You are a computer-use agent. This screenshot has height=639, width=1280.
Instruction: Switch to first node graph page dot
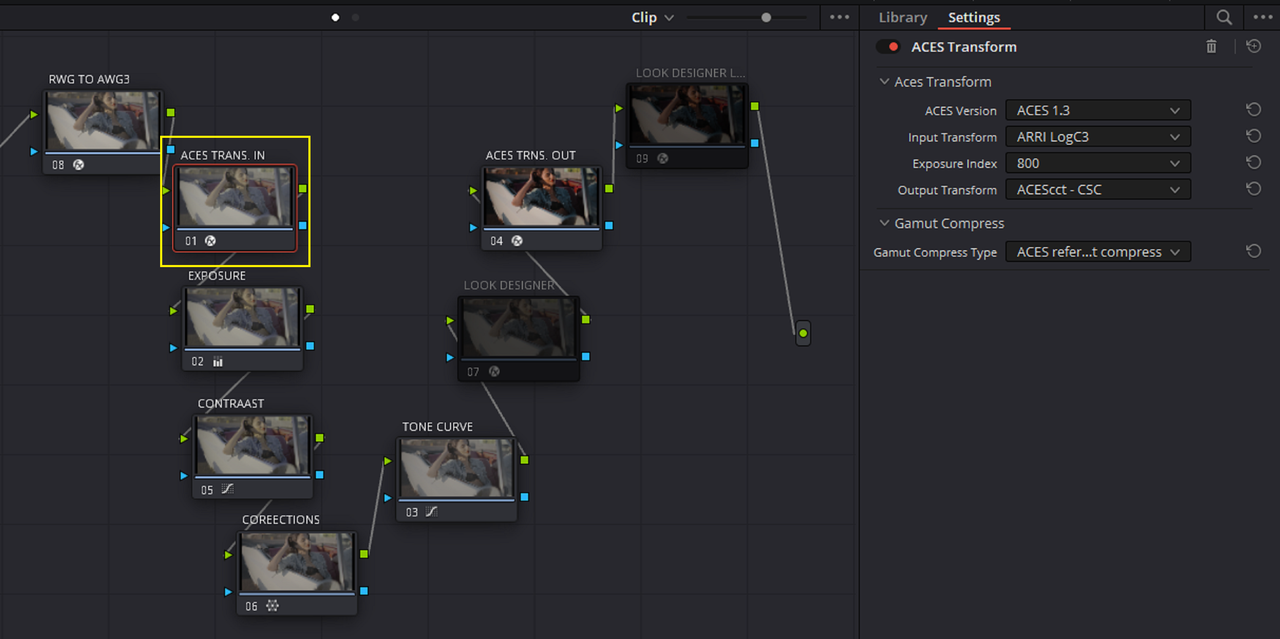point(335,17)
